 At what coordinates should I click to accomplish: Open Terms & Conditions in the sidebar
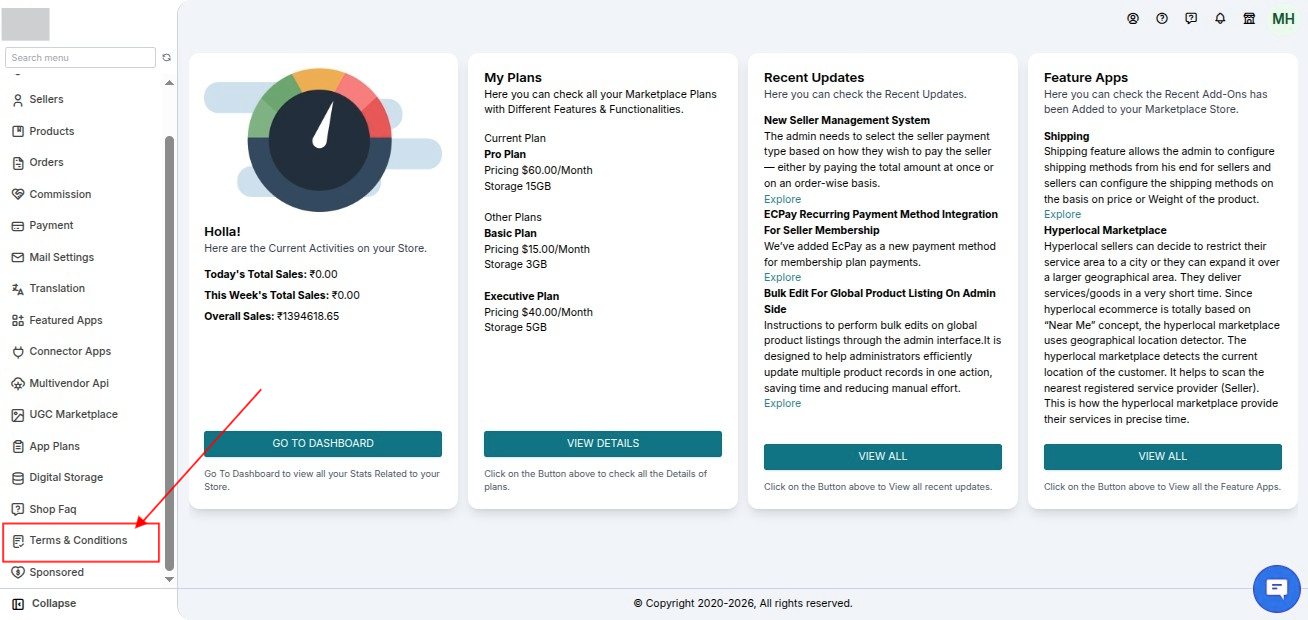click(x=80, y=540)
